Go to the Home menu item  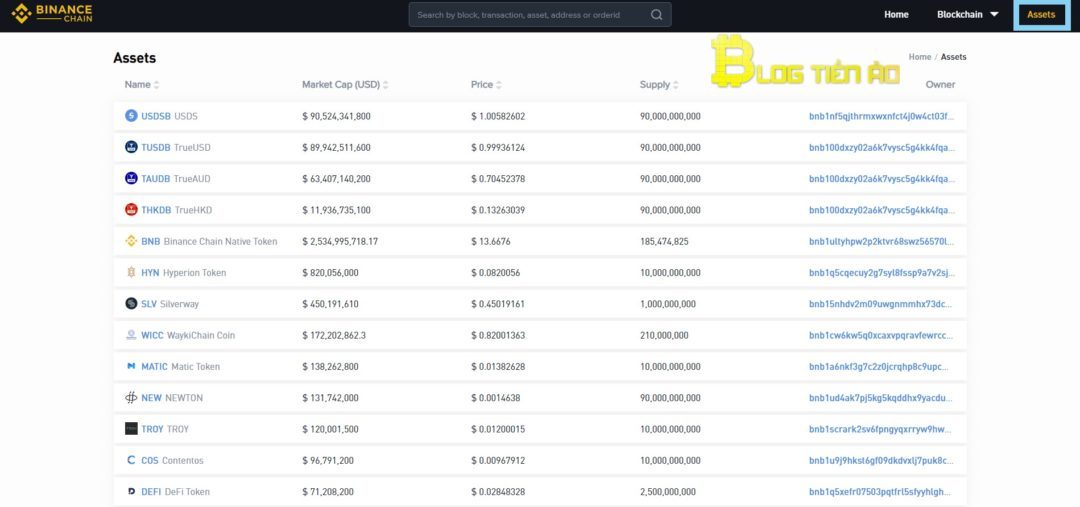(896, 15)
